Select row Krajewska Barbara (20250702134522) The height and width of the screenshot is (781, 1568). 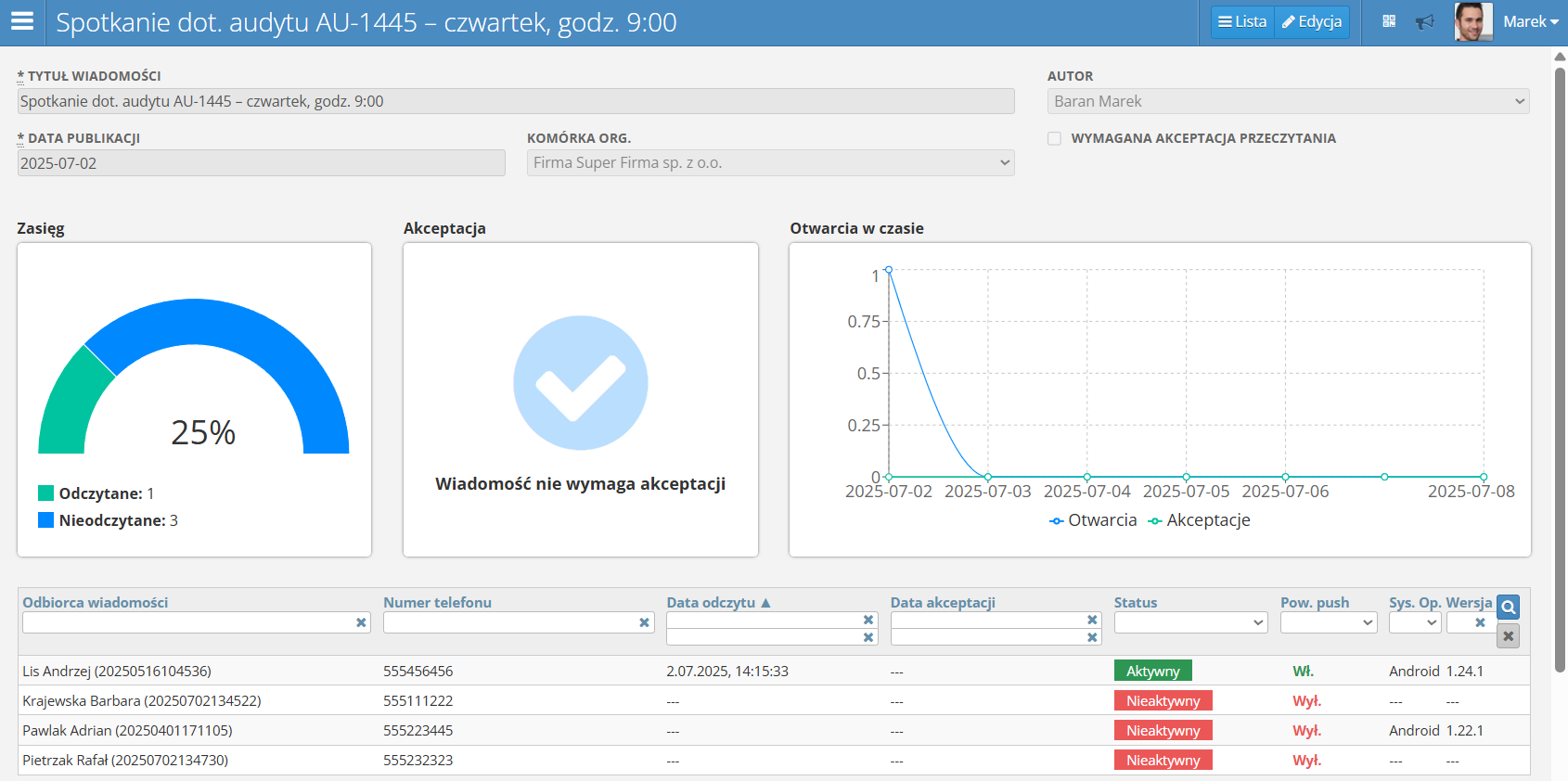(x=774, y=700)
